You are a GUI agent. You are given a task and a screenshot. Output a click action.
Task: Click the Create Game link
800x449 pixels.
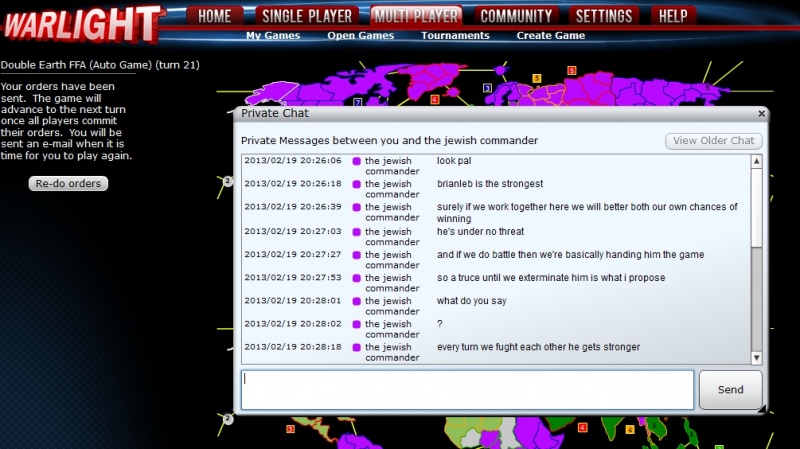(x=550, y=36)
